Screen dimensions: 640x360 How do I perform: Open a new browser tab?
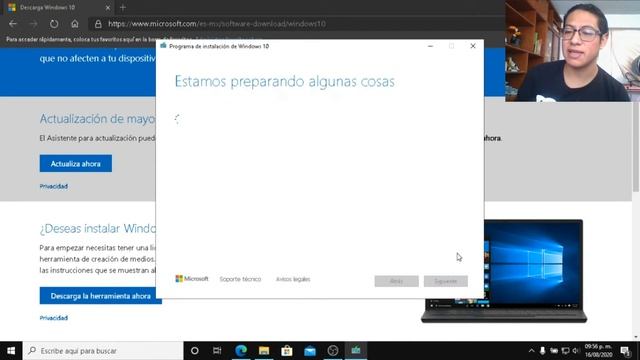point(123,7)
